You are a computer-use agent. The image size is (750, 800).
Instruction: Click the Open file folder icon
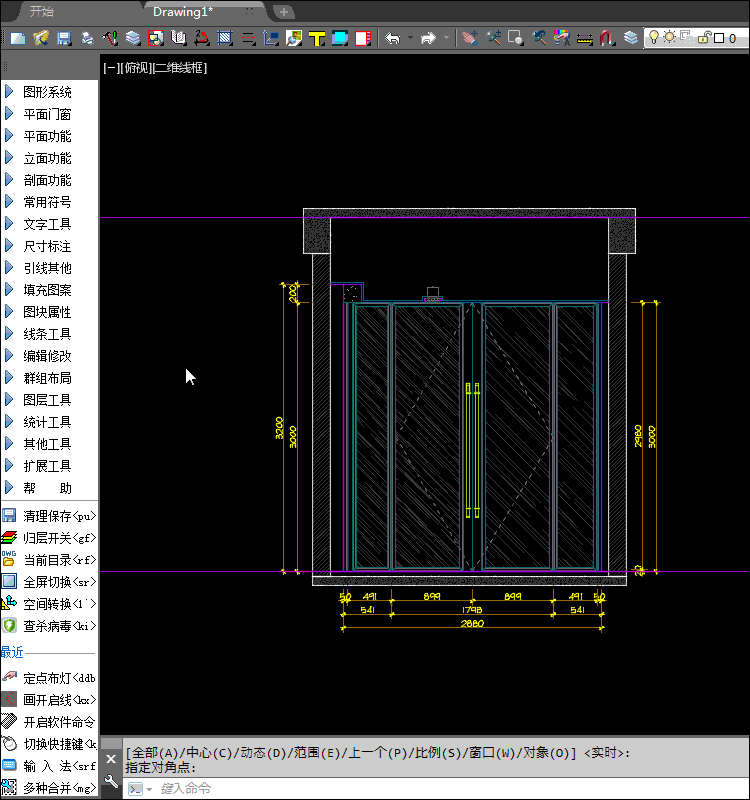coord(41,38)
